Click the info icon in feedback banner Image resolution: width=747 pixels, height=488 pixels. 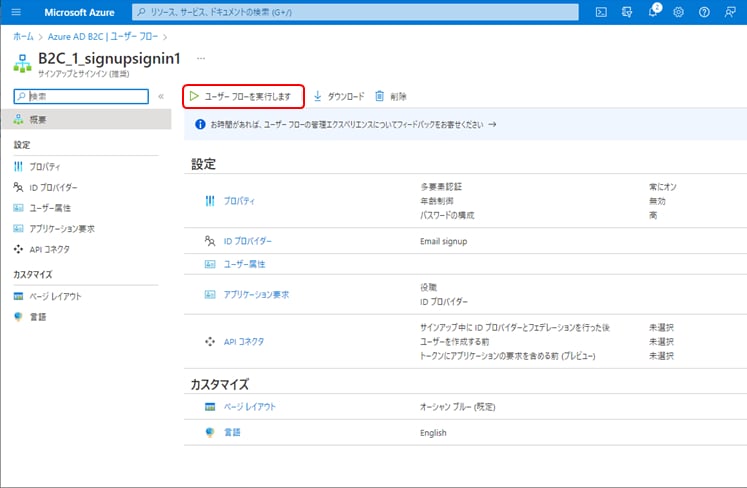coord(200,124)
